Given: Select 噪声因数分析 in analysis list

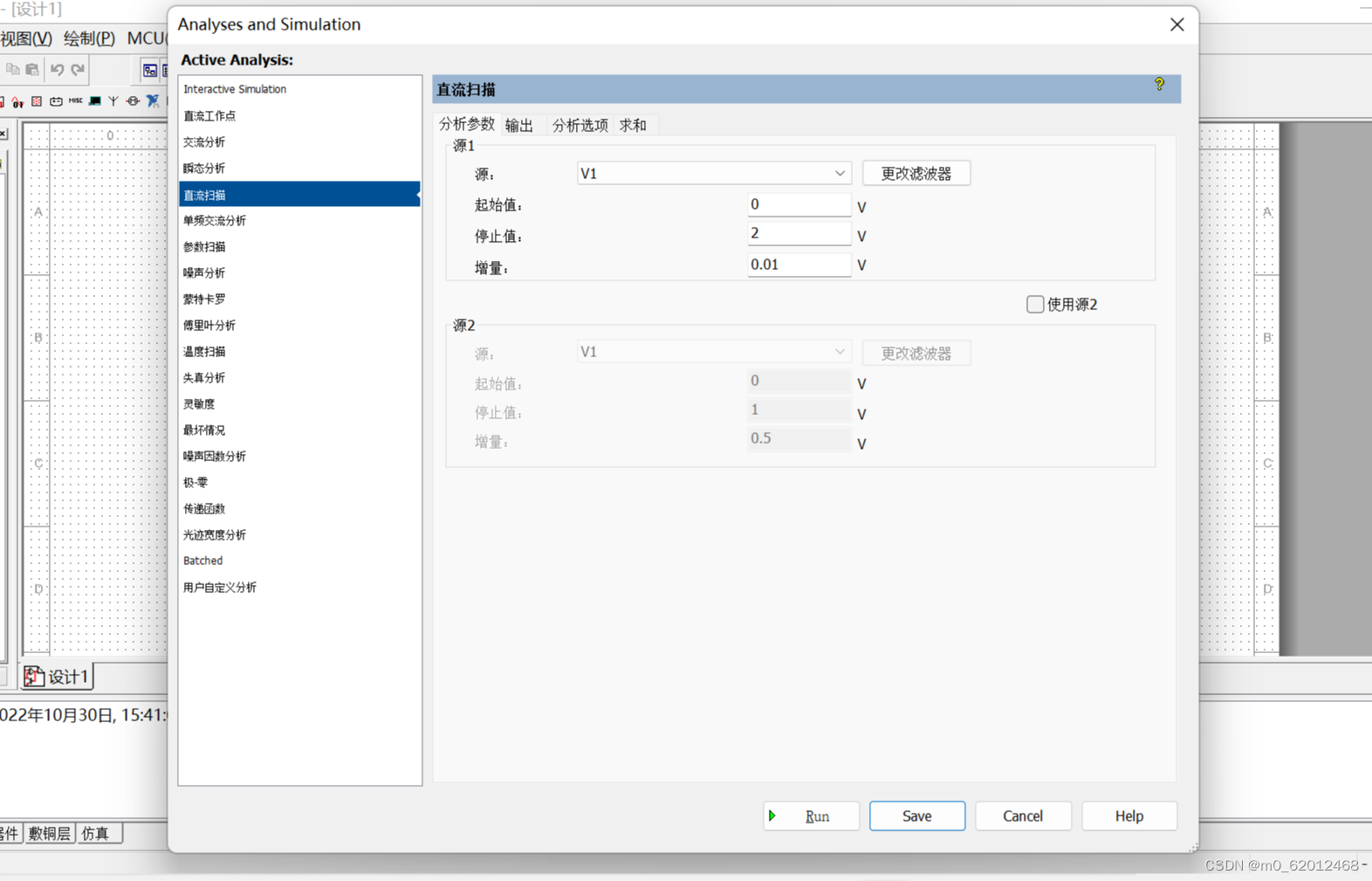Looking at the screenshot, I should tap(299, 456).
